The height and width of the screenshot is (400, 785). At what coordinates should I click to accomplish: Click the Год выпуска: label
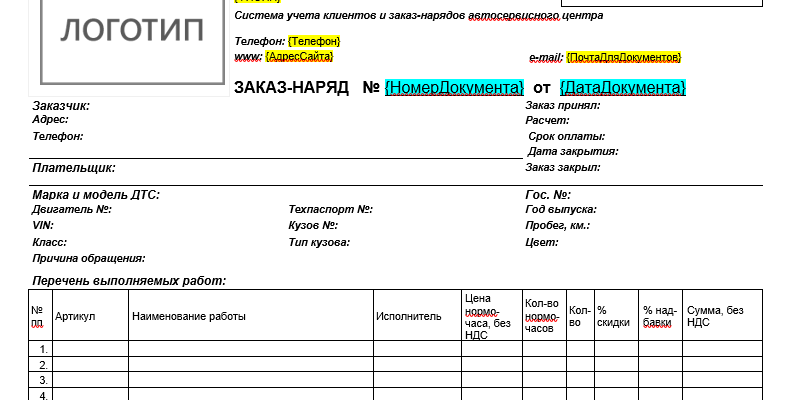[x=561, y=209]
